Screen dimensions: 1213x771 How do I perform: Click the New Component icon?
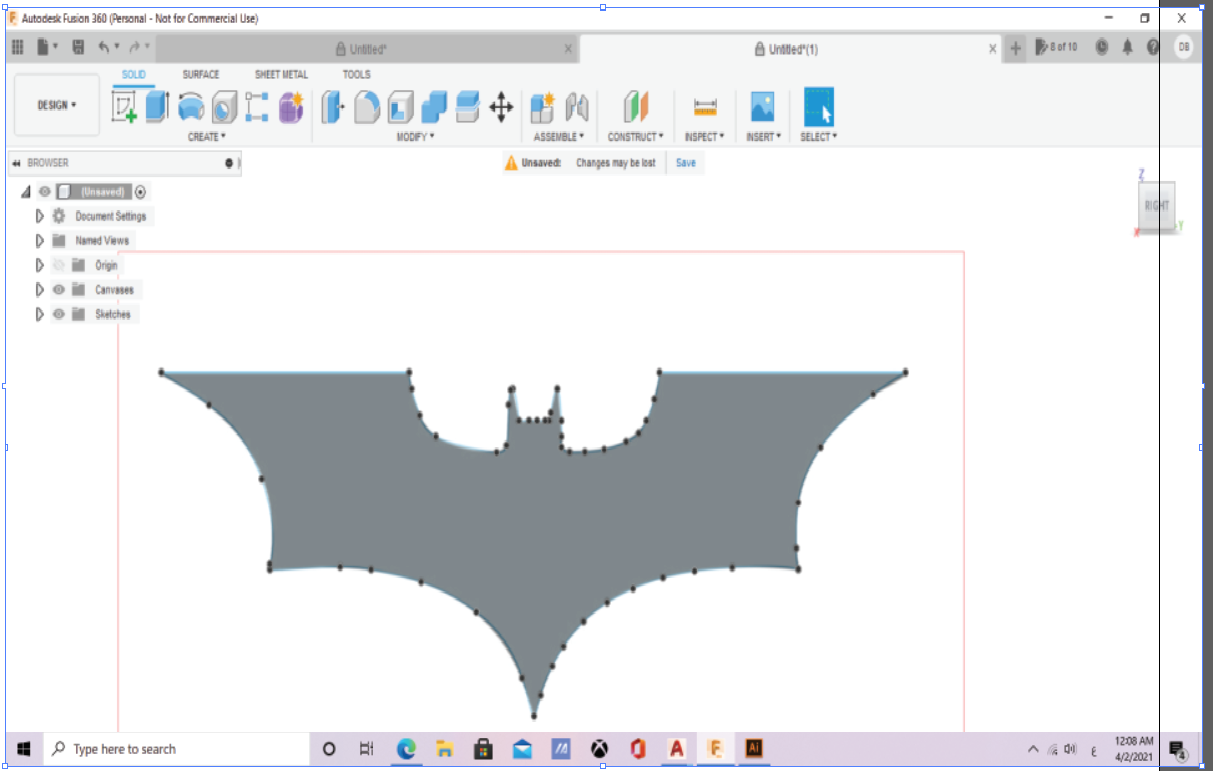pos(542,107)
